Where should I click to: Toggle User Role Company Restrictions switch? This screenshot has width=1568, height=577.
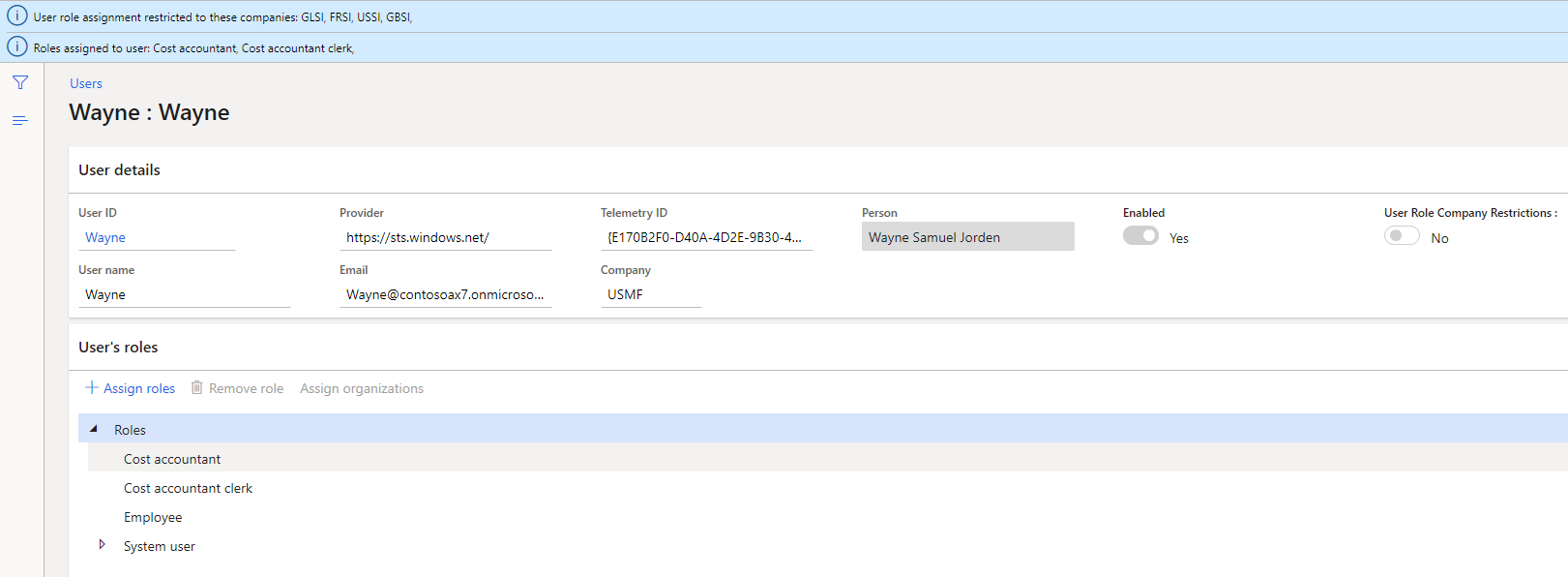(x=1402, y=235)
